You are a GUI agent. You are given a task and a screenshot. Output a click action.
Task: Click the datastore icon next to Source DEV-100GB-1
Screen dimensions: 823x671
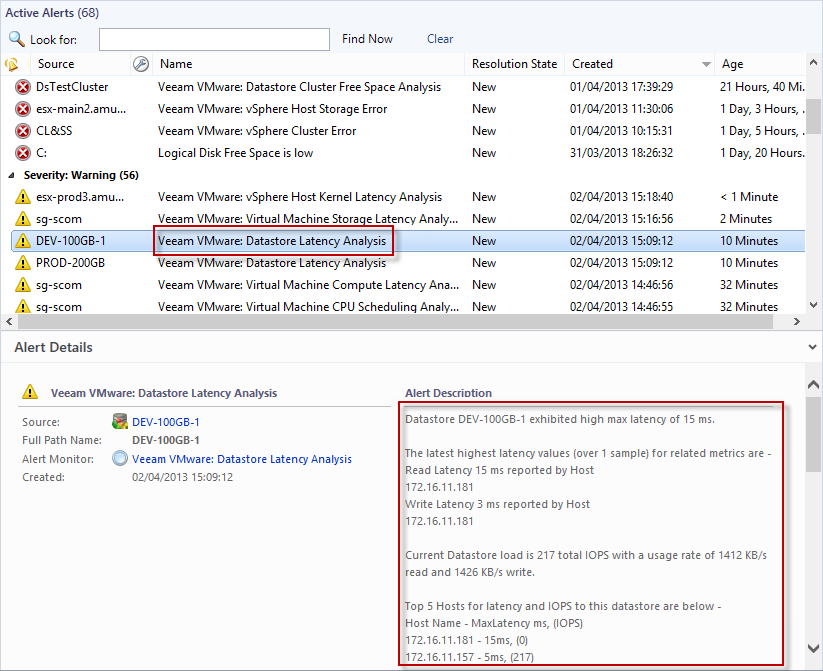[120, 422]
